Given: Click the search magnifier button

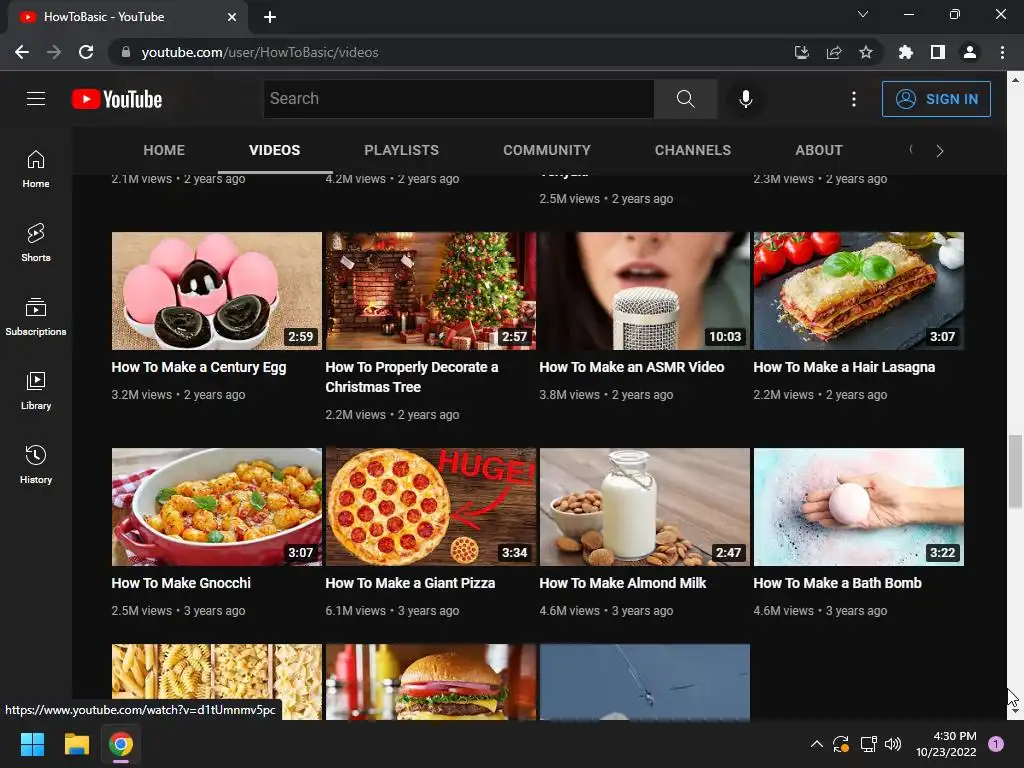Looking at the screenshot, I should [x=685, y=99].
